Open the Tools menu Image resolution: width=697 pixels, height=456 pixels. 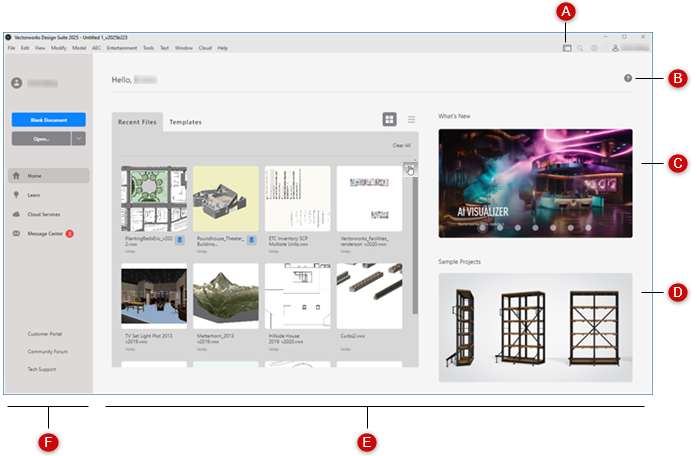pyautogui.click(x=148, y=48)
